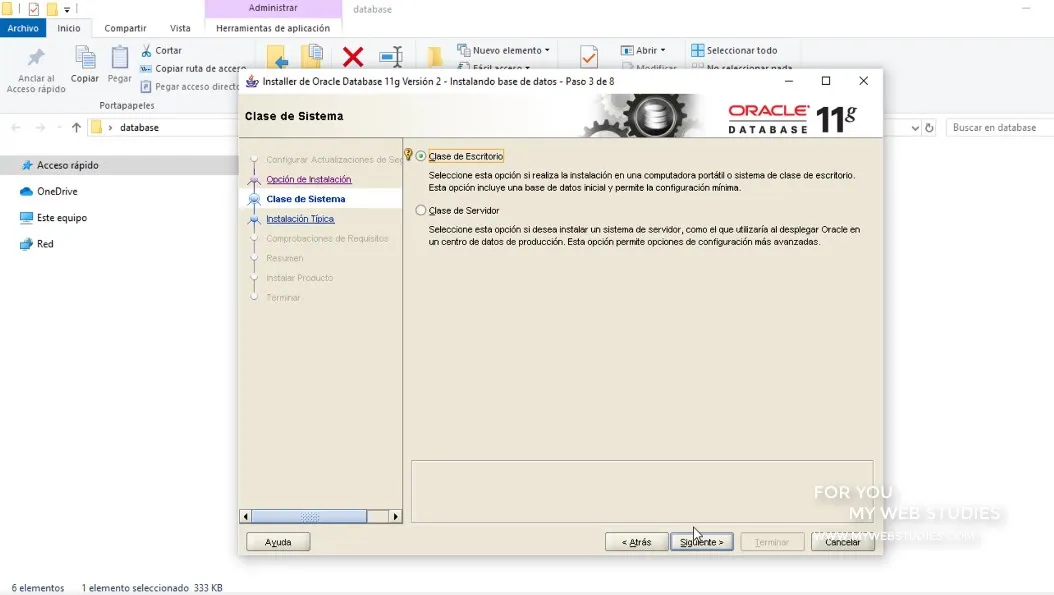1054x595 pixels.
Task: Click the refresh icon beside address bar
Action: (x=930, y=128)
